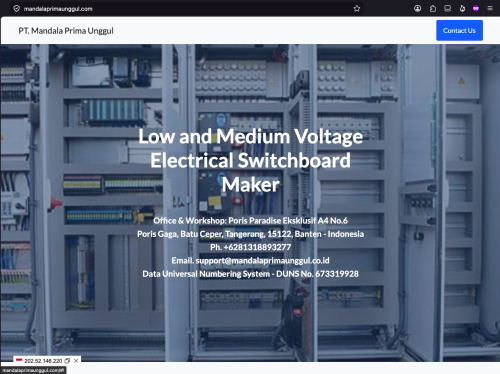500x374 pixels.
Task: Click the Poris Gaga, Batu Ceper address line
Action: click(x=250, y=234)
